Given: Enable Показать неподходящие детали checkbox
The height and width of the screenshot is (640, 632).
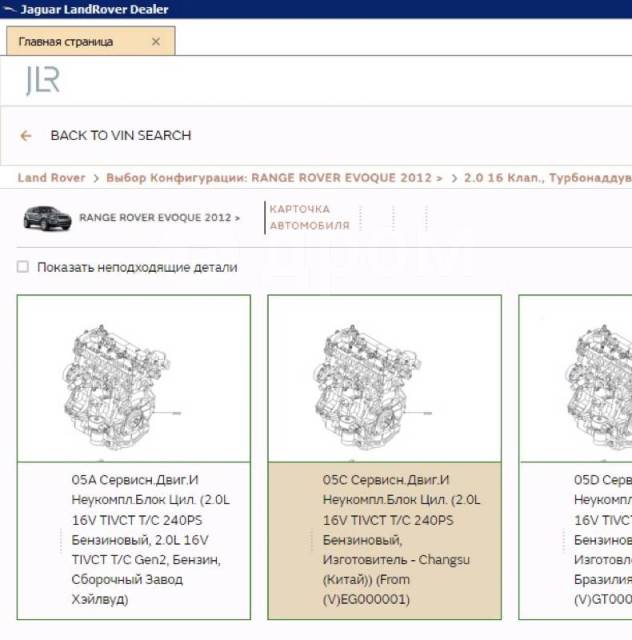Looking at the screenshot, I should click(x=23, y=268).
